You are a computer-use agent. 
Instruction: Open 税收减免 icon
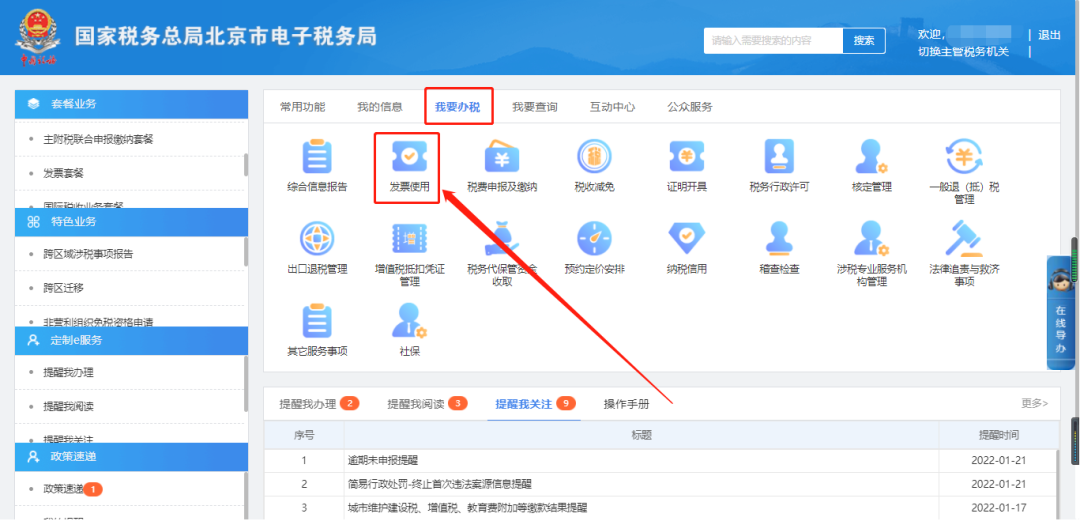pos(594,156)
